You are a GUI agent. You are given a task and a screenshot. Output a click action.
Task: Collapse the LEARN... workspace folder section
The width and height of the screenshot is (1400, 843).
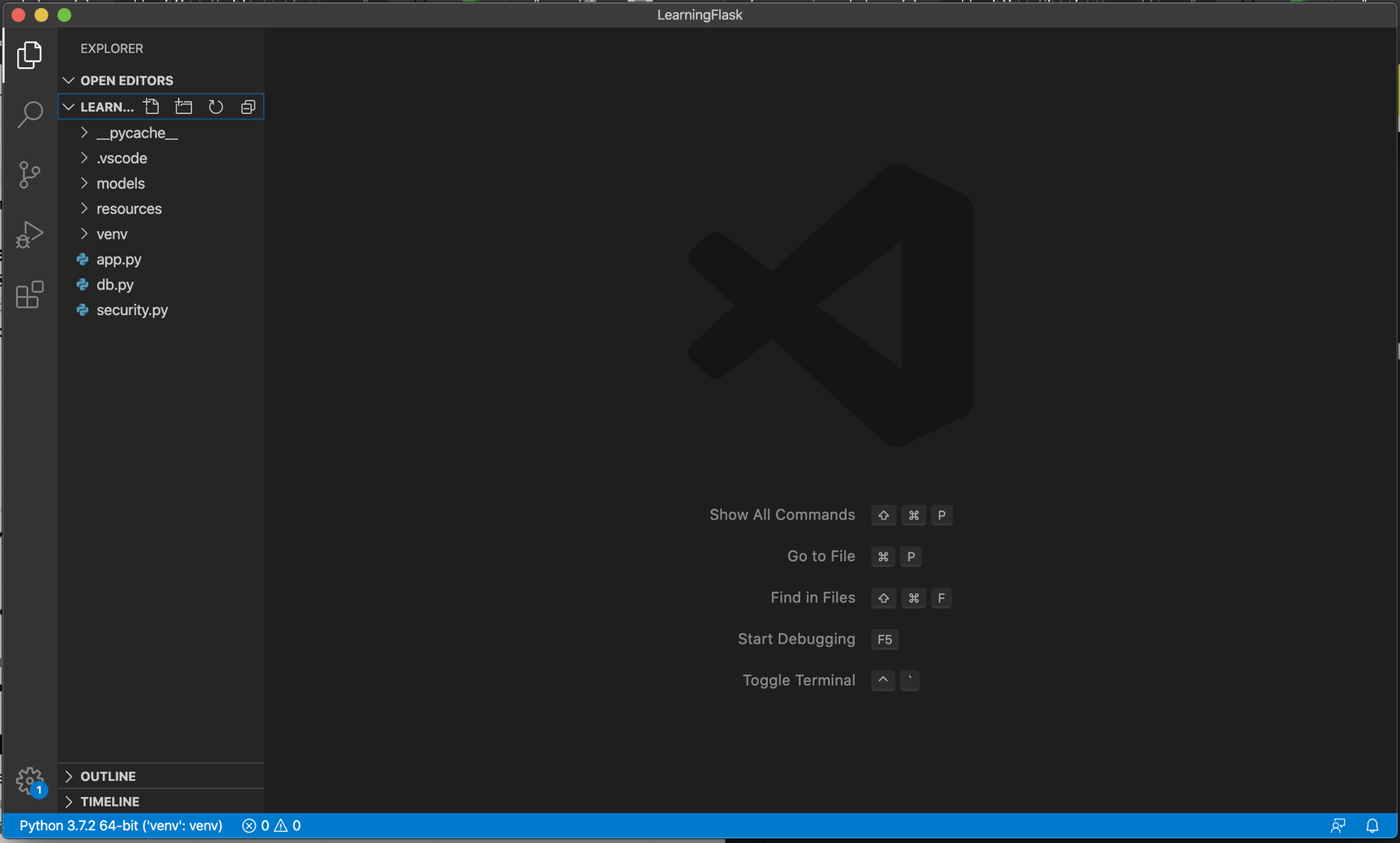pyautogui.click(x=69, y=107)
